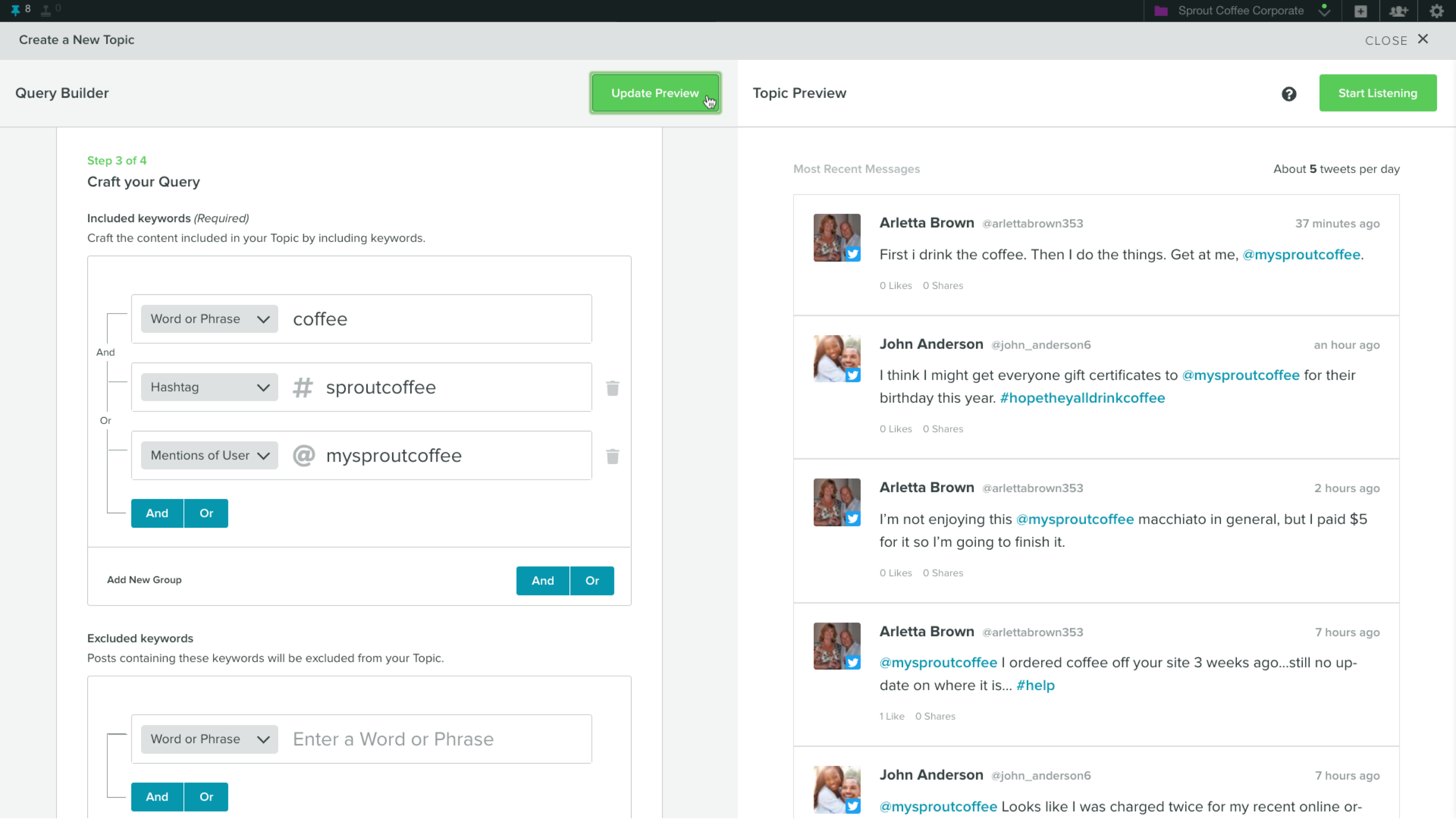Edit the coffee keyword input field
This screenshot has height=819, width=1456.
(x=438, y=319)
